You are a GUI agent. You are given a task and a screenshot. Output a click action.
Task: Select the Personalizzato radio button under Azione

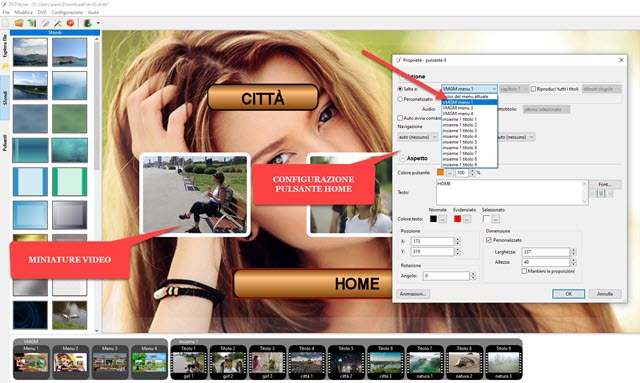400,99
